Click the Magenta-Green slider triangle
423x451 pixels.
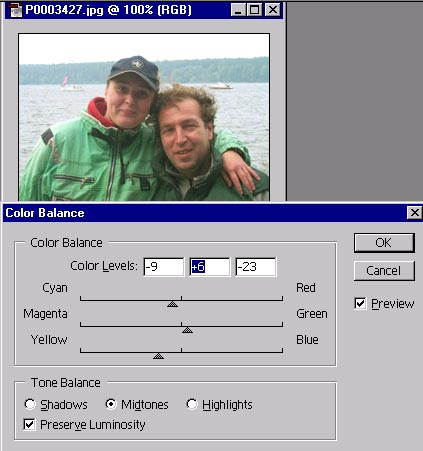187,330
